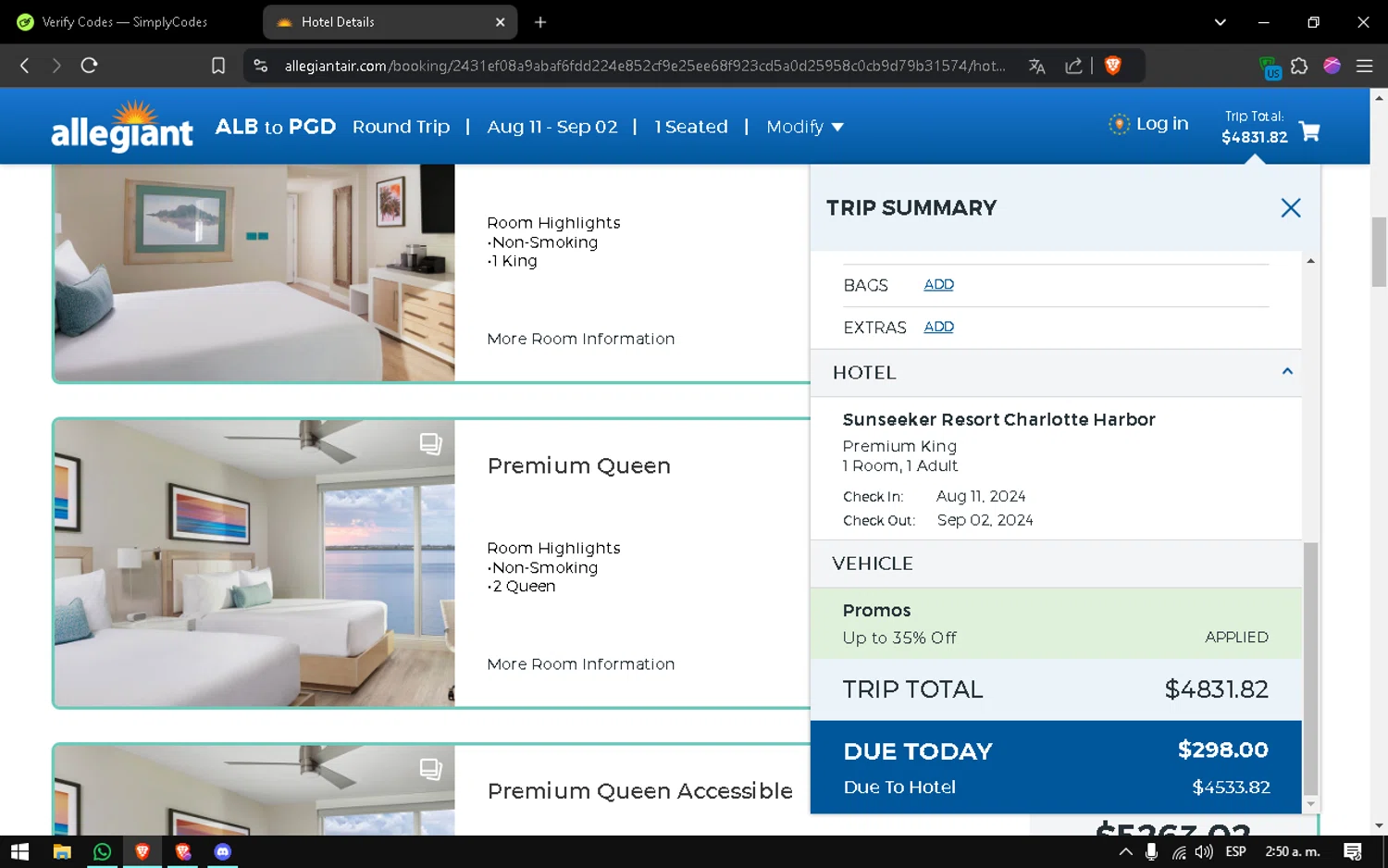Click the Premium Queen Accessible title
Image resolution: width=1388 pixels, height=868 pixels.
[640, 791]
